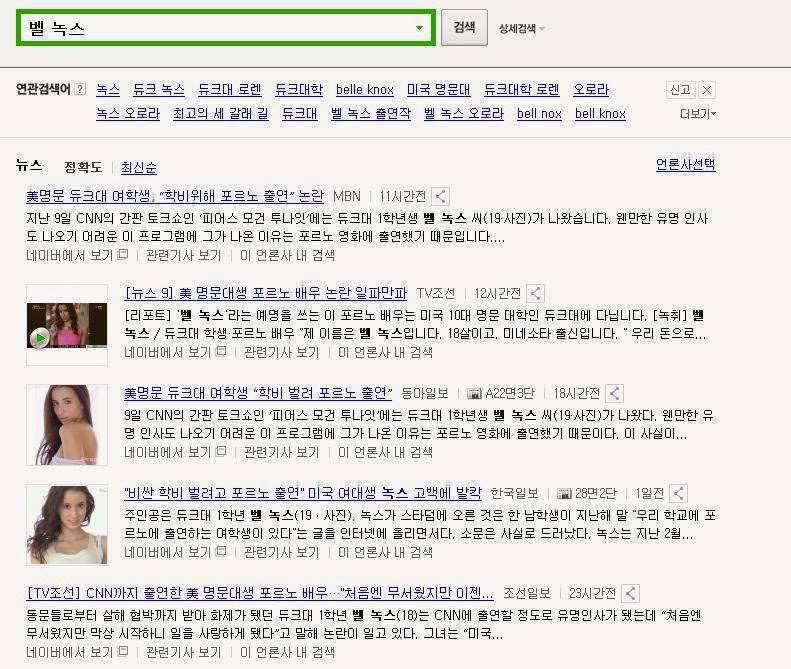Click 네이버에서 보기 under the TV조선 article
This screenshot has width=791, height=669.
pos(175,352)
